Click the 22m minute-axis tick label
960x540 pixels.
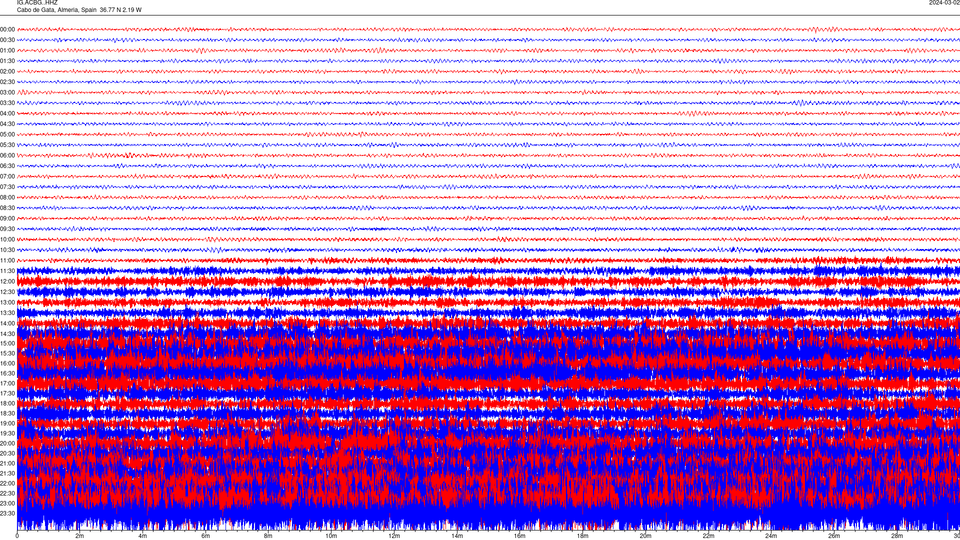pos(708,536)
